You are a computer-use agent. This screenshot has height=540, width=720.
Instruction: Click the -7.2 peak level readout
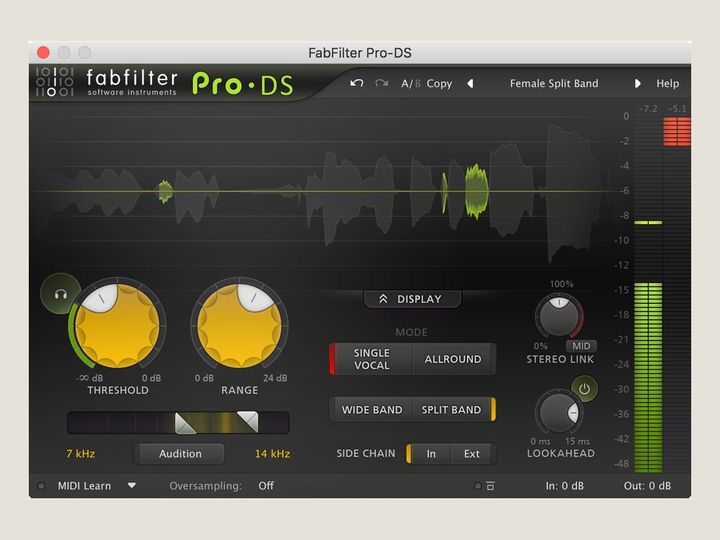tap(648, 109)
